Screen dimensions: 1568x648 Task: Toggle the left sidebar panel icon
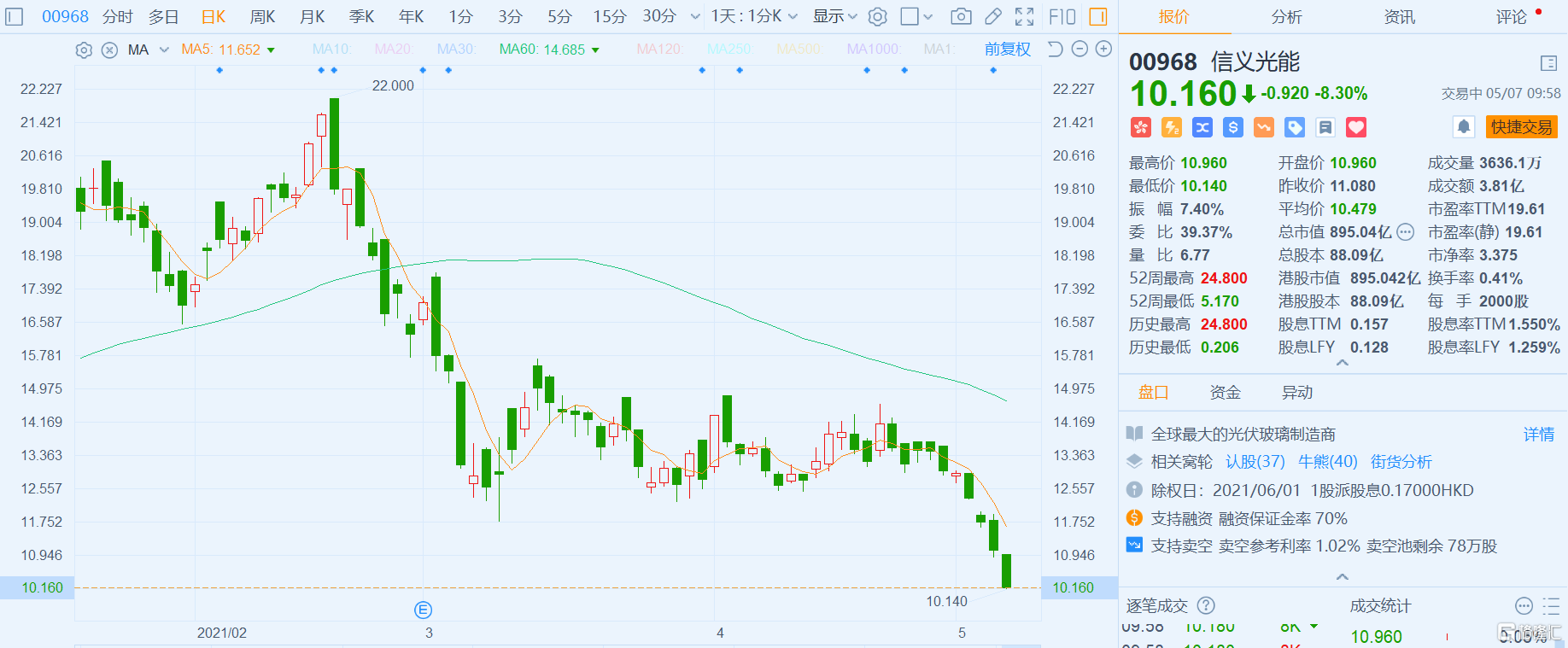[x=15, y=16]
